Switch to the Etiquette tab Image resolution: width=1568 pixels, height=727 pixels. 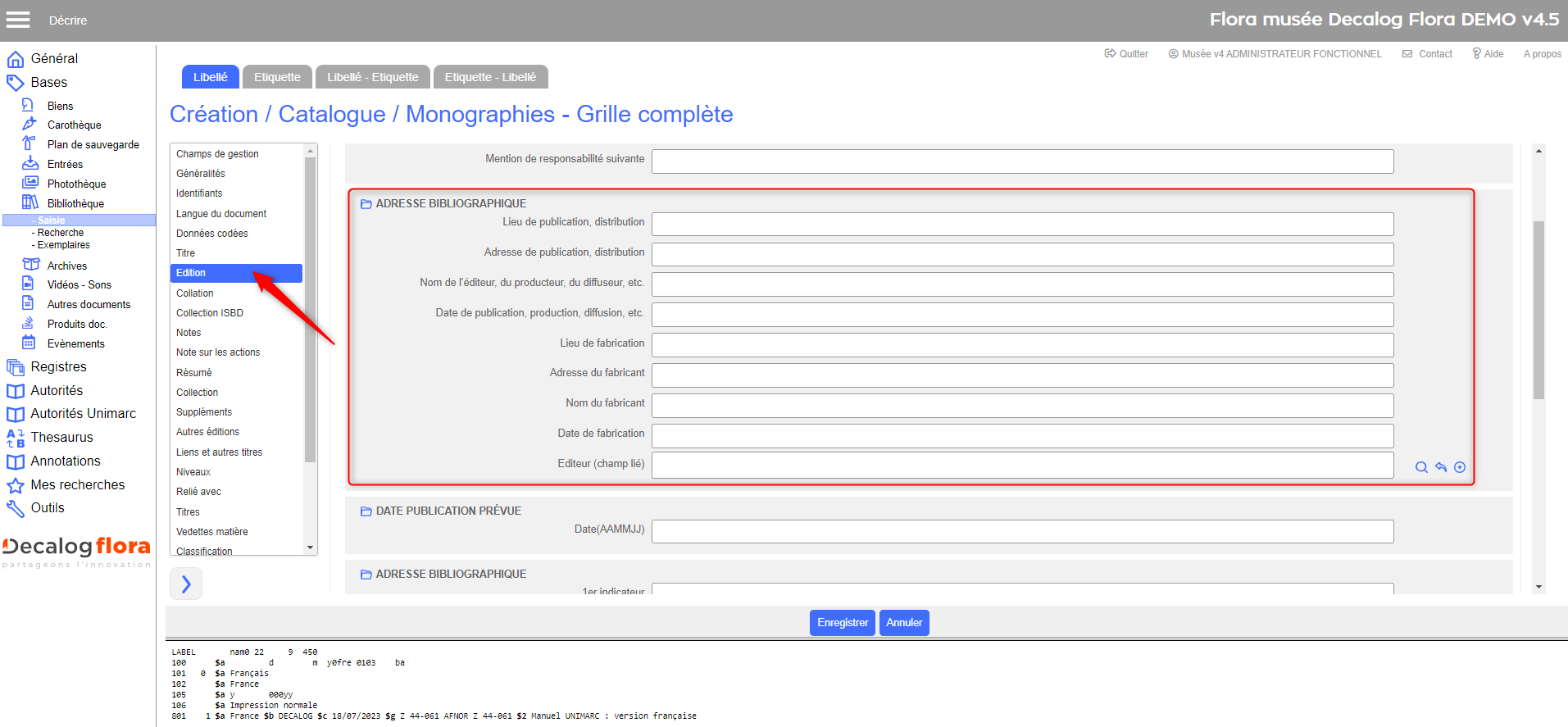(x=277, y=77)
